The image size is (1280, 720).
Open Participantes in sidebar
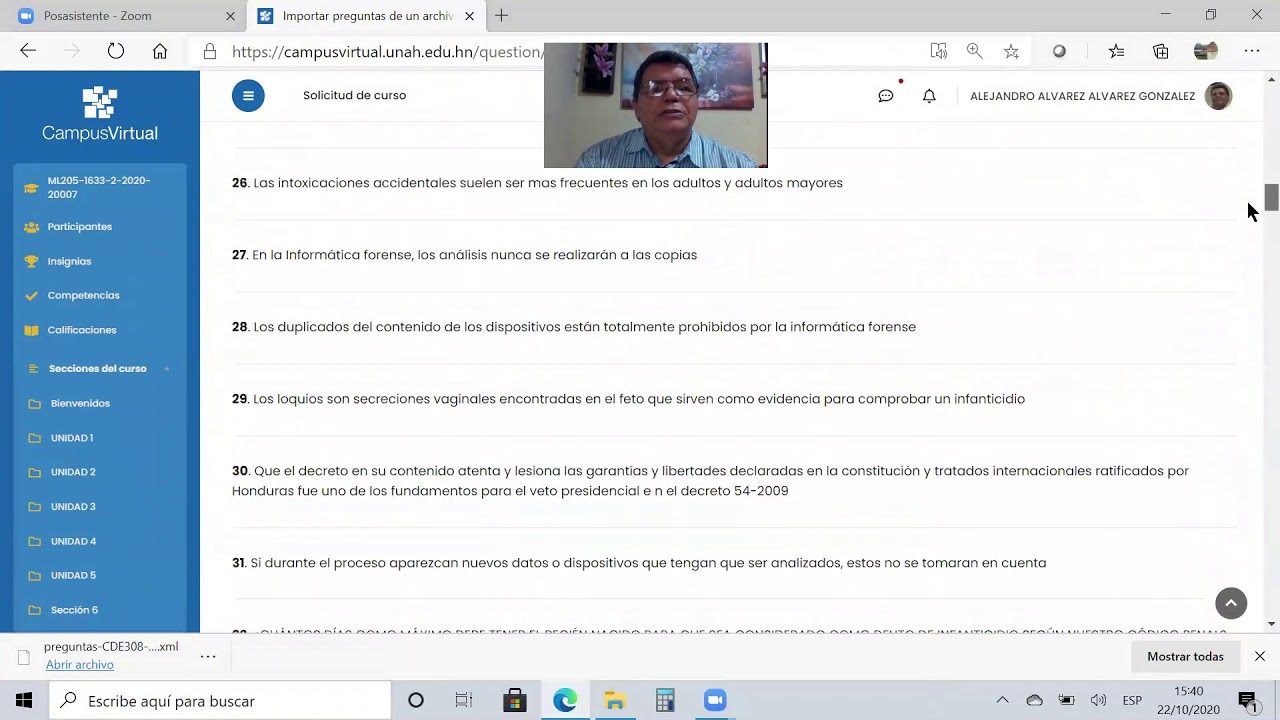[80, 227]
